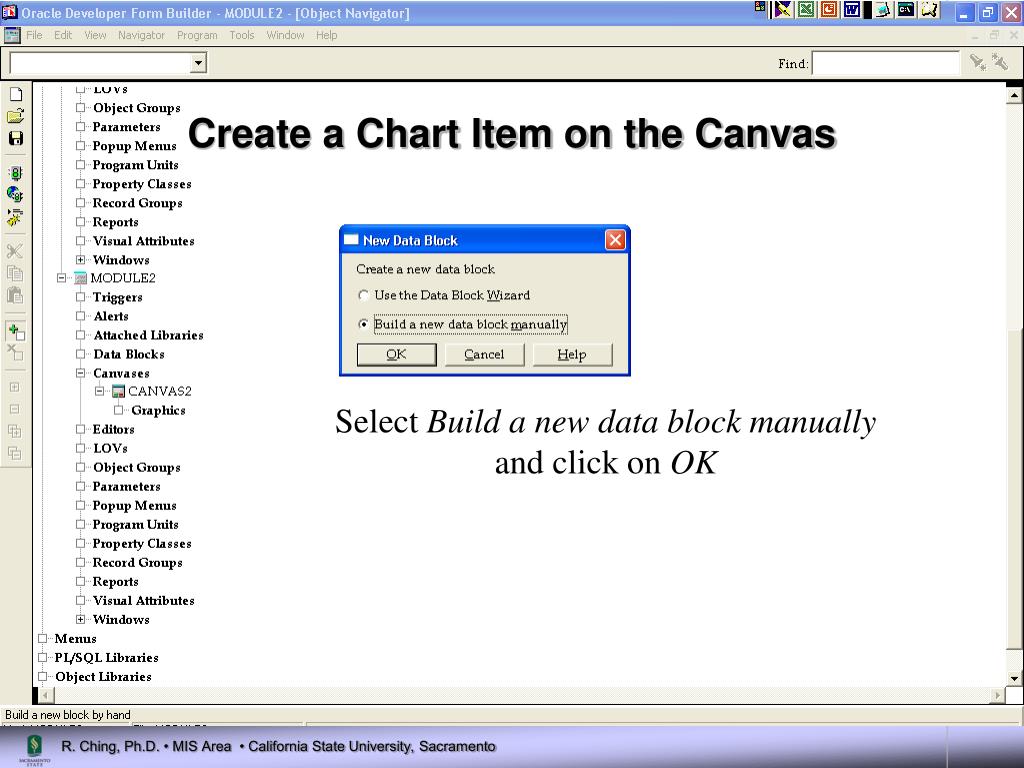Screen dimensions: 1024x768
Task: Click the vertical scrollbar down arrow
Action: click(1014, 679)
